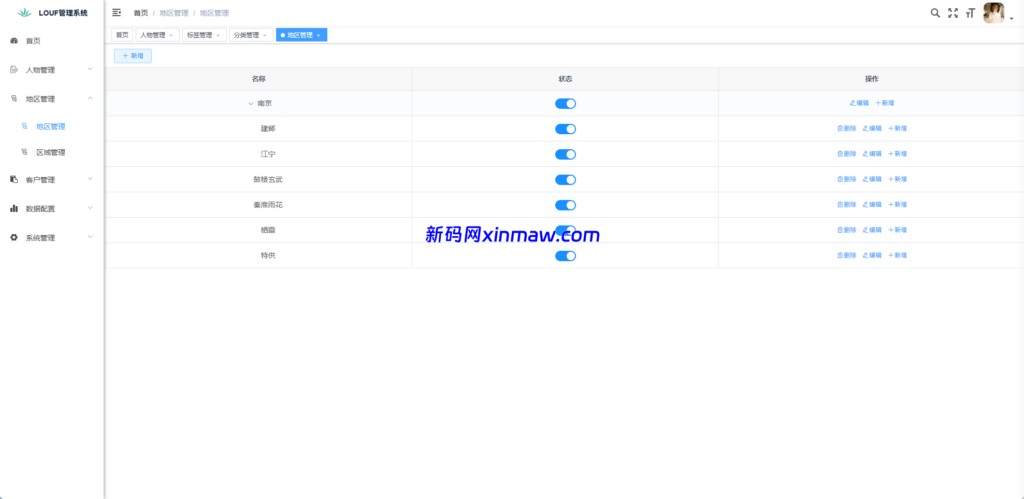Image resolution: width=1024 pixels, height=499 pixels.
Task: Toggle the 鼓楼玄武 status switch
Action: pyautogui.click(x=566, y=180)
